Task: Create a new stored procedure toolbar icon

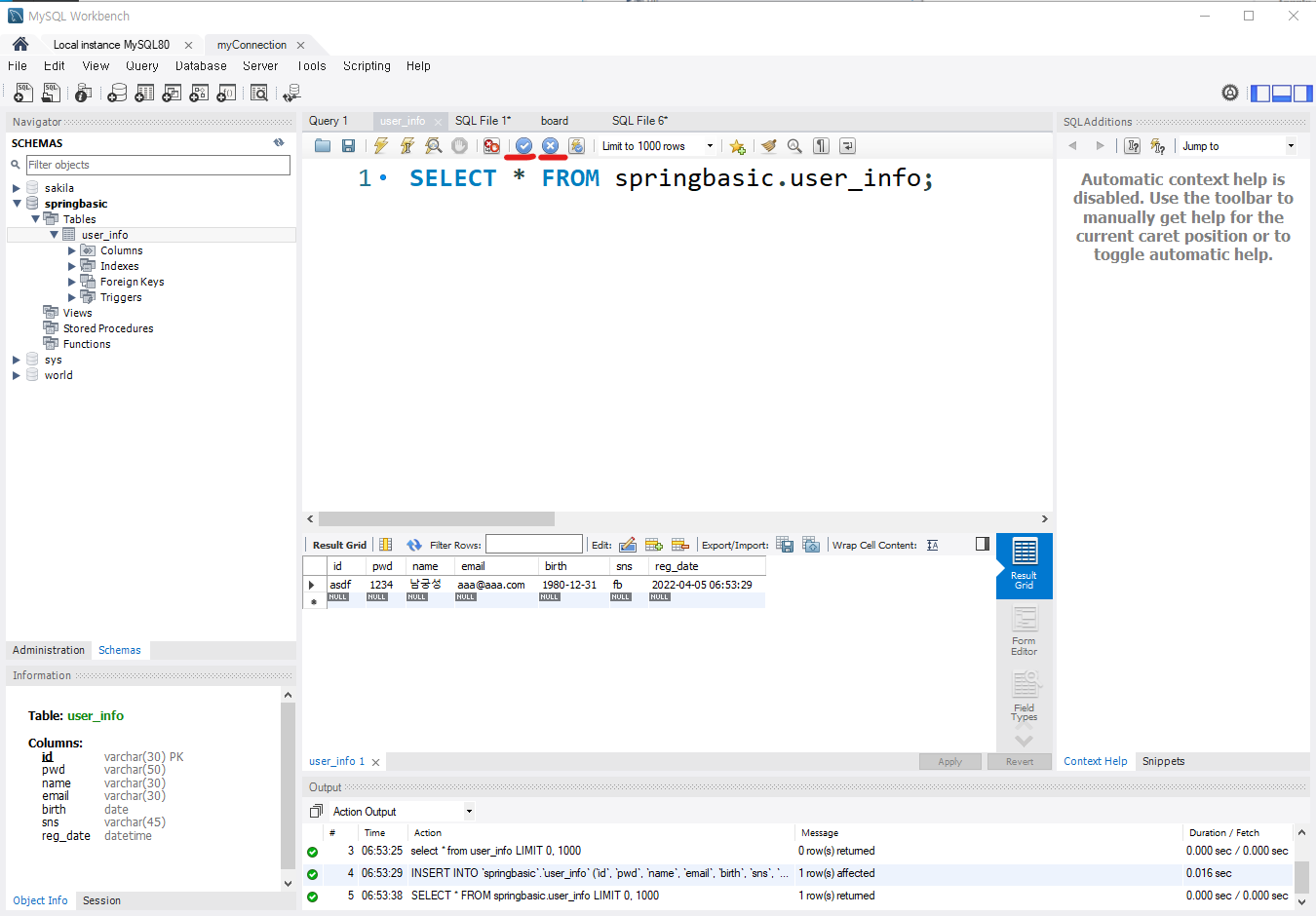Action: coord(199,93)
